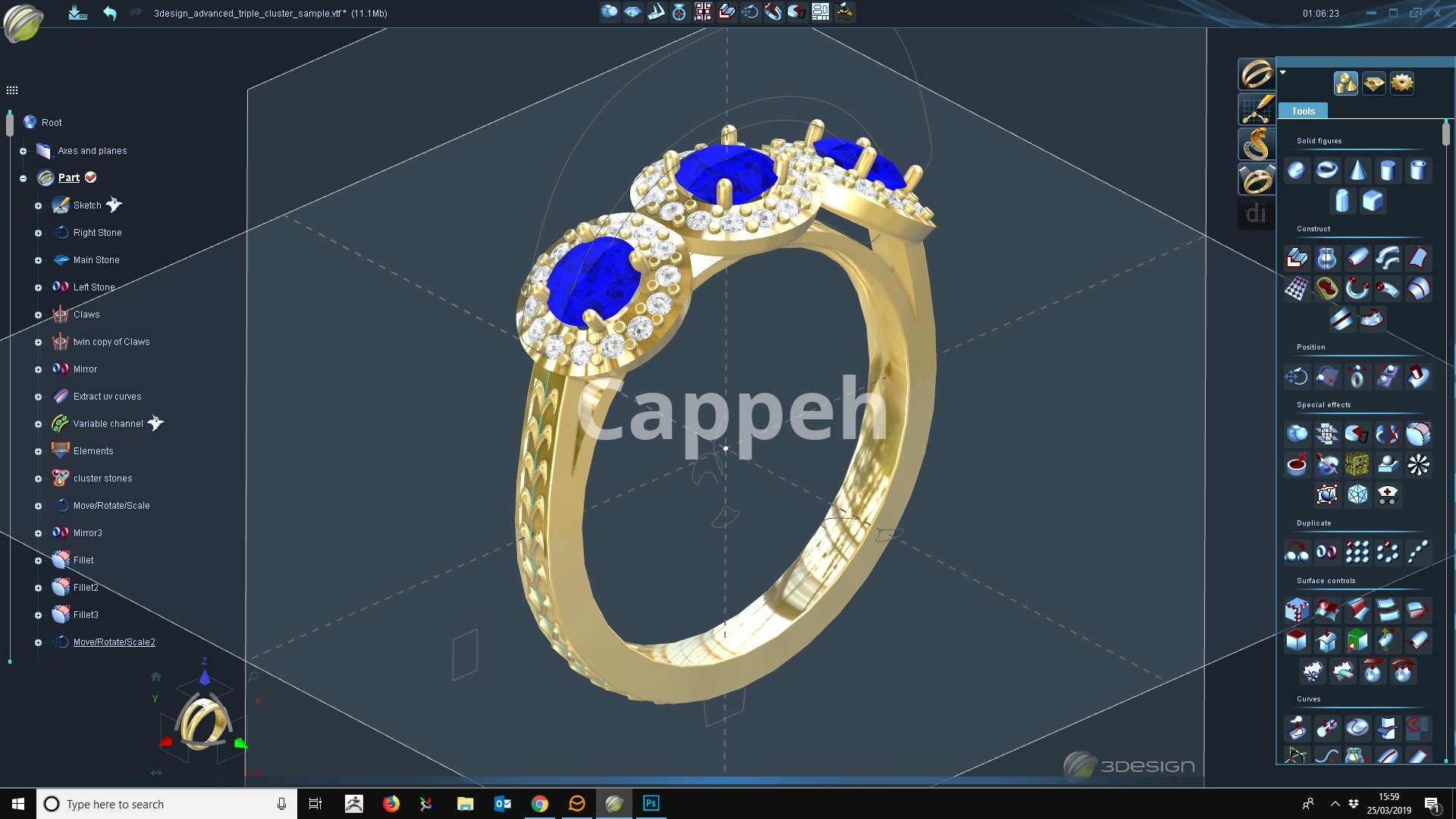Expand the Main Stone tree item
This screenshot has width=1456, height=819.
click(38, 260)
